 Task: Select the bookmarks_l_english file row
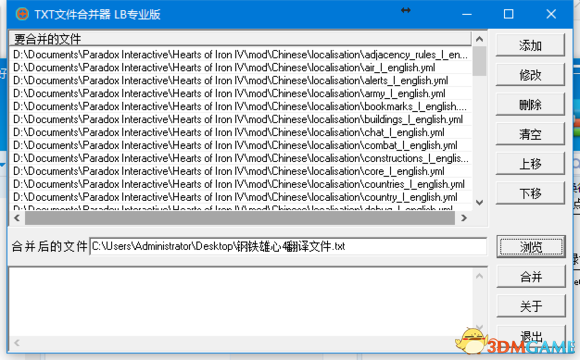coord(240,107)
